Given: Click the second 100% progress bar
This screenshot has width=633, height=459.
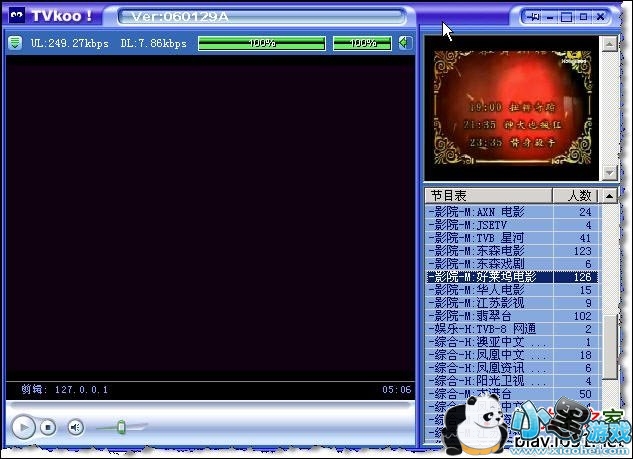Looking at the screenshot, I should (362, 43).
